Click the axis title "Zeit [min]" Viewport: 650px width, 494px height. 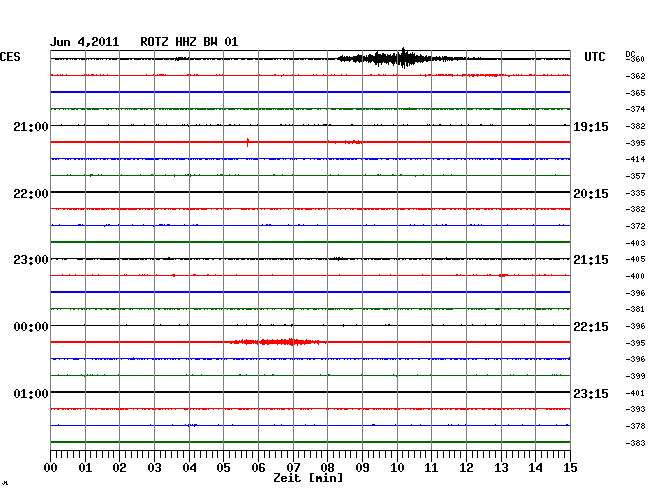click(x=308, y=478)
